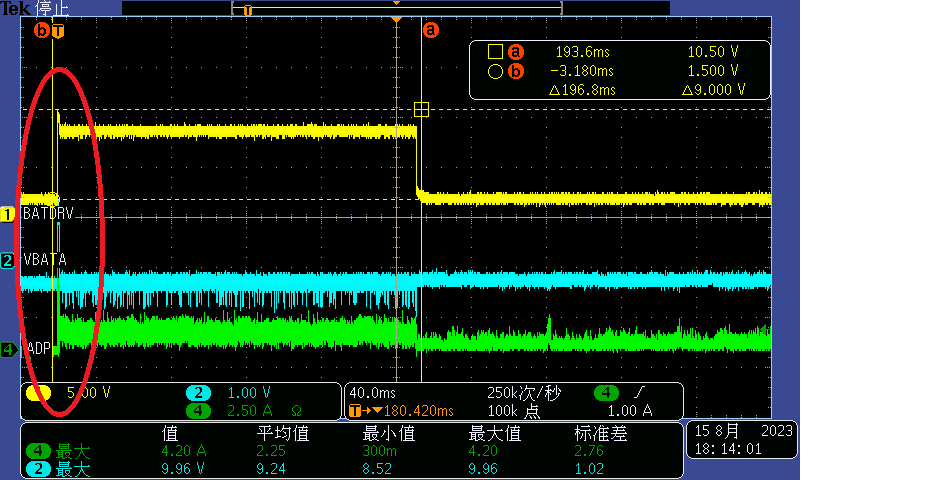Click the 1.00 A trigger level readout
Viewport: 950px width, 480px height.
click(x=629, y=411)
